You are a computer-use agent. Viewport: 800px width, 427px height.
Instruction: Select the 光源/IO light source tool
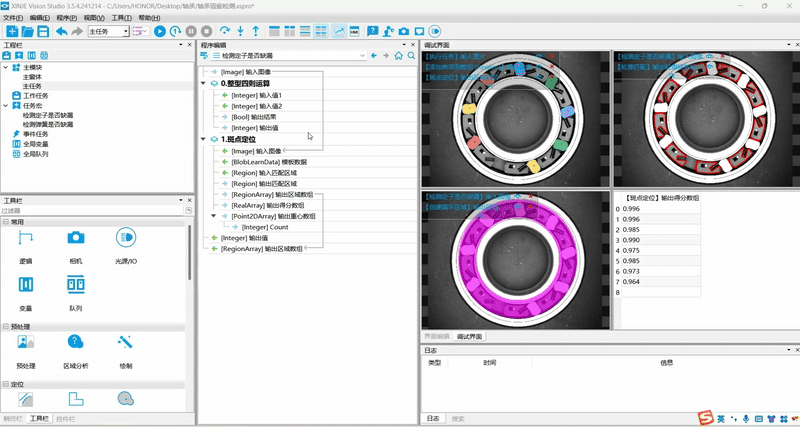click(x=126, y=237)
